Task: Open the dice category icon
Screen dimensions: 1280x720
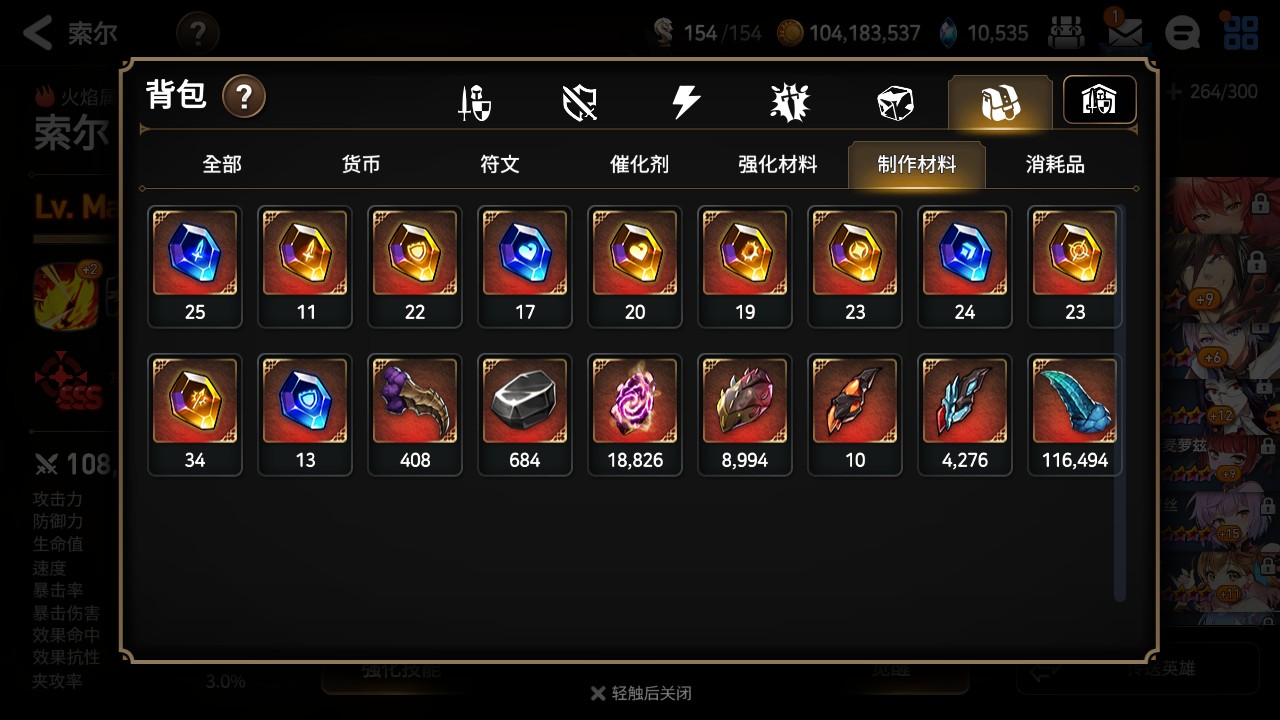Action: point(895,102)
